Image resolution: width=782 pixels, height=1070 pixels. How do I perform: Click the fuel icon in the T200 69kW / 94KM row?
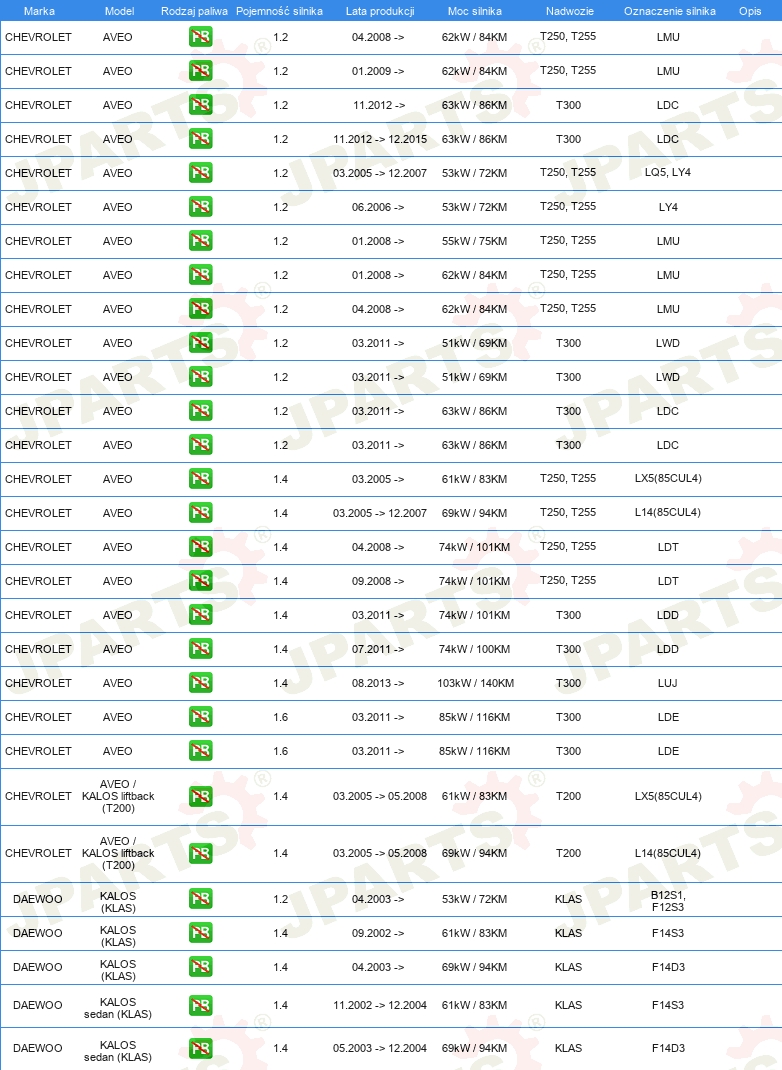201,853
